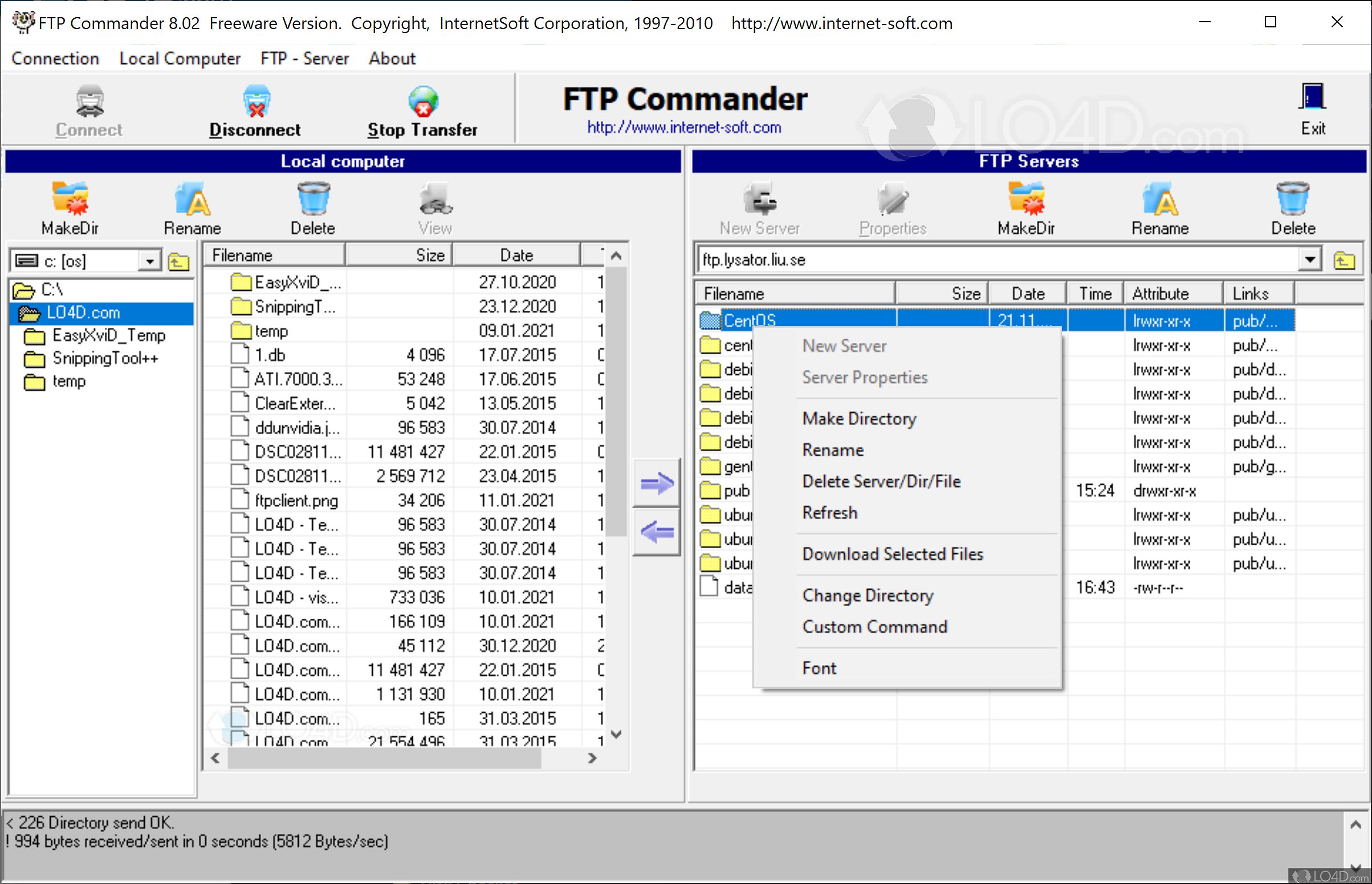
Task: Open the FTP - Server menu
Action: [304, 59]
